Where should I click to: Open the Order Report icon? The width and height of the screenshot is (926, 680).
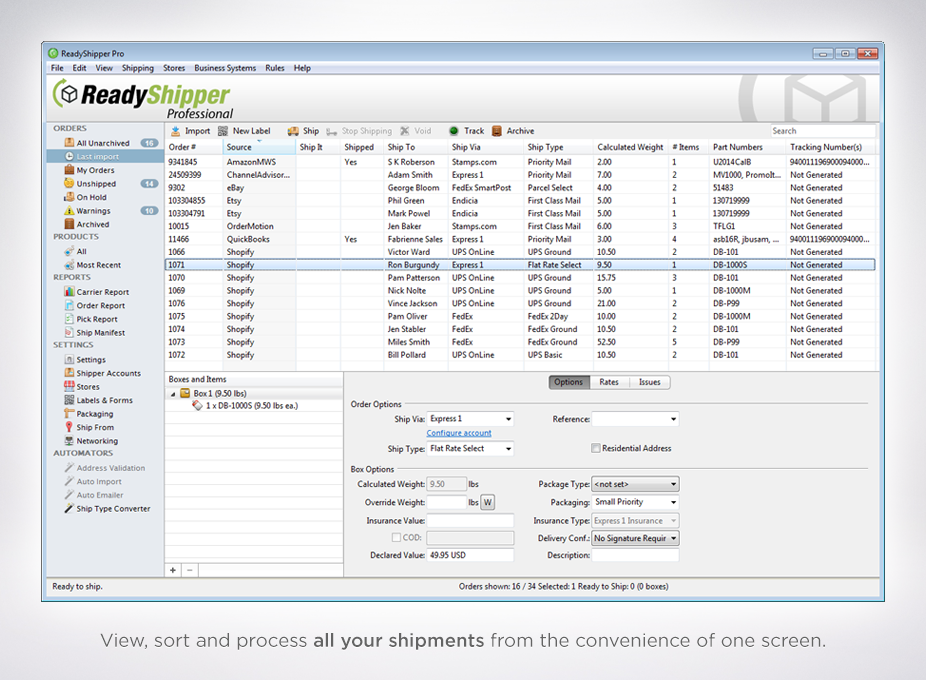69,305
